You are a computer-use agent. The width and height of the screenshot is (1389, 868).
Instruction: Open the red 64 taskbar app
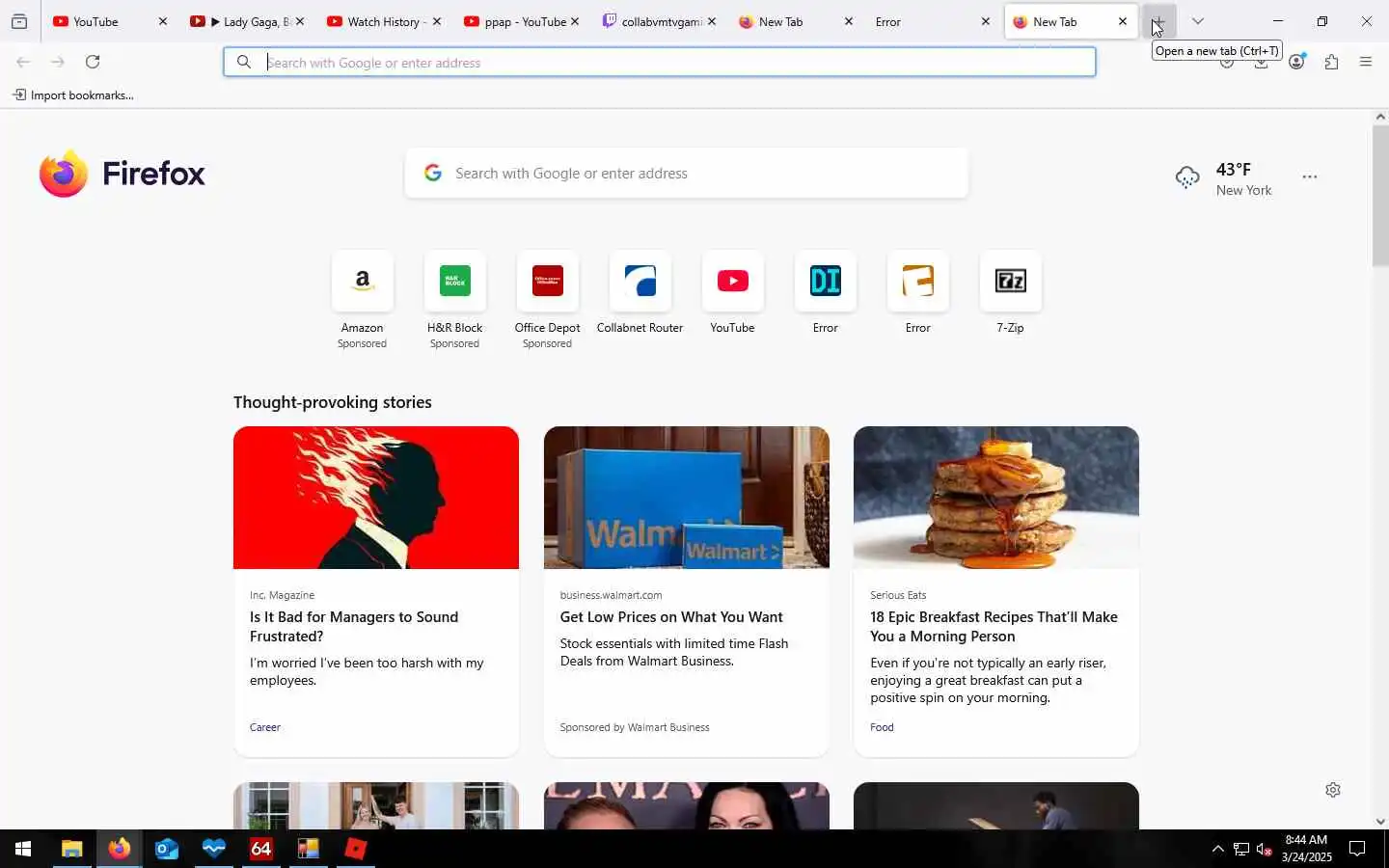click(x=261, y=849)
